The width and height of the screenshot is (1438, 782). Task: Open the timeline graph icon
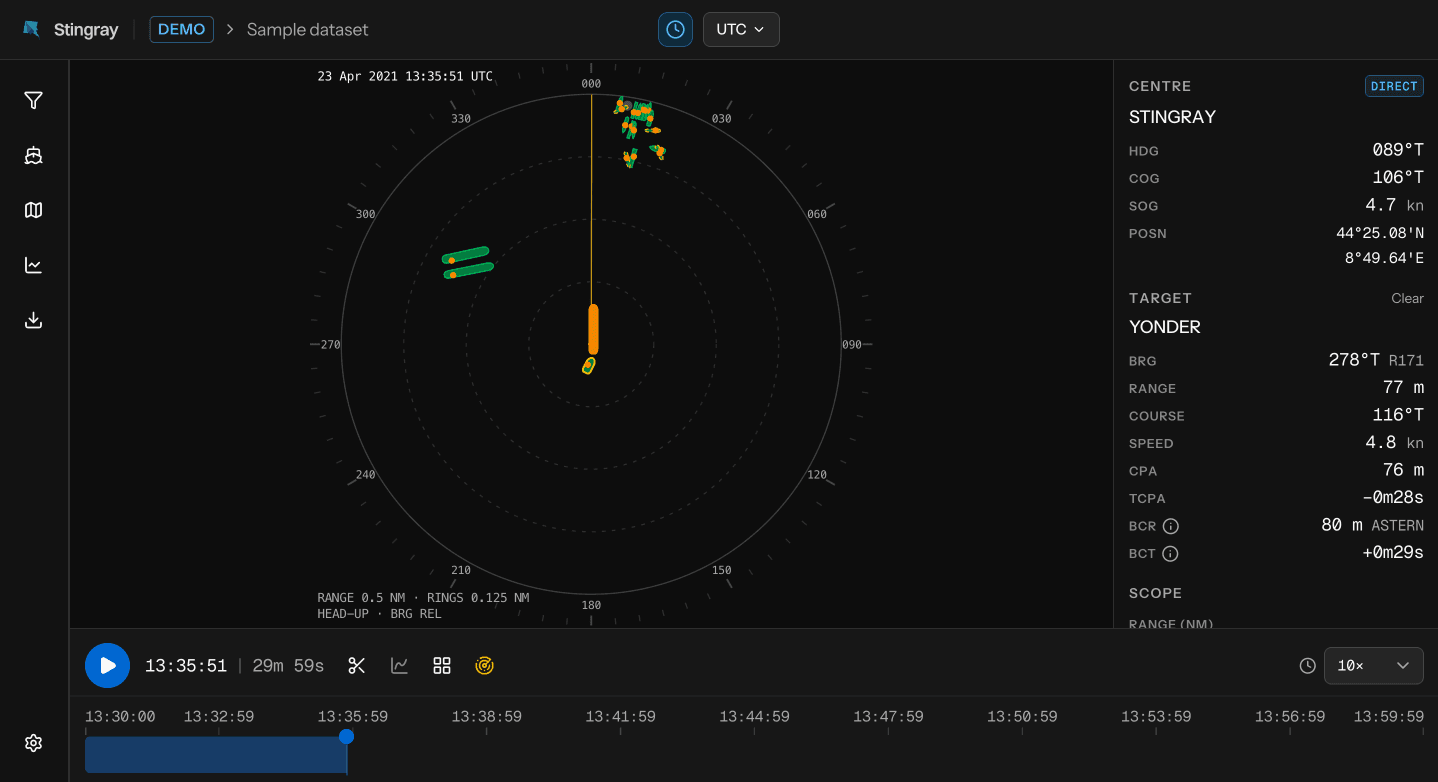coord(399,666)
